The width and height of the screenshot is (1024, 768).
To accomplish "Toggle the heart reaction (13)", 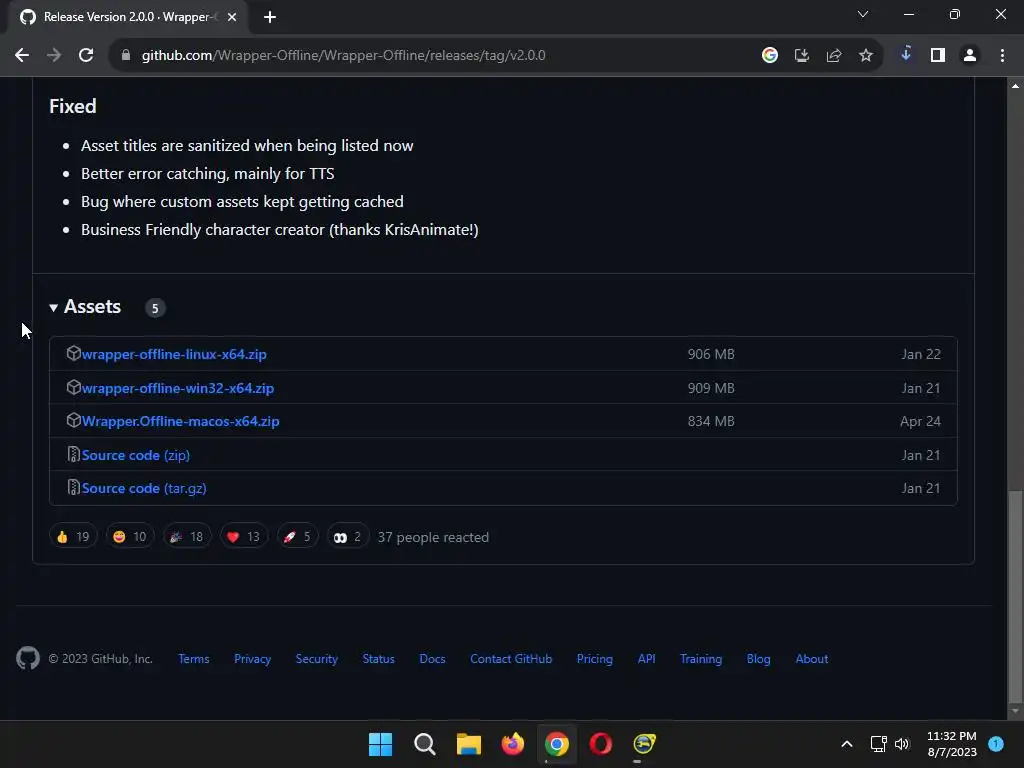I will pyautogui.click(x=244, y=537).
